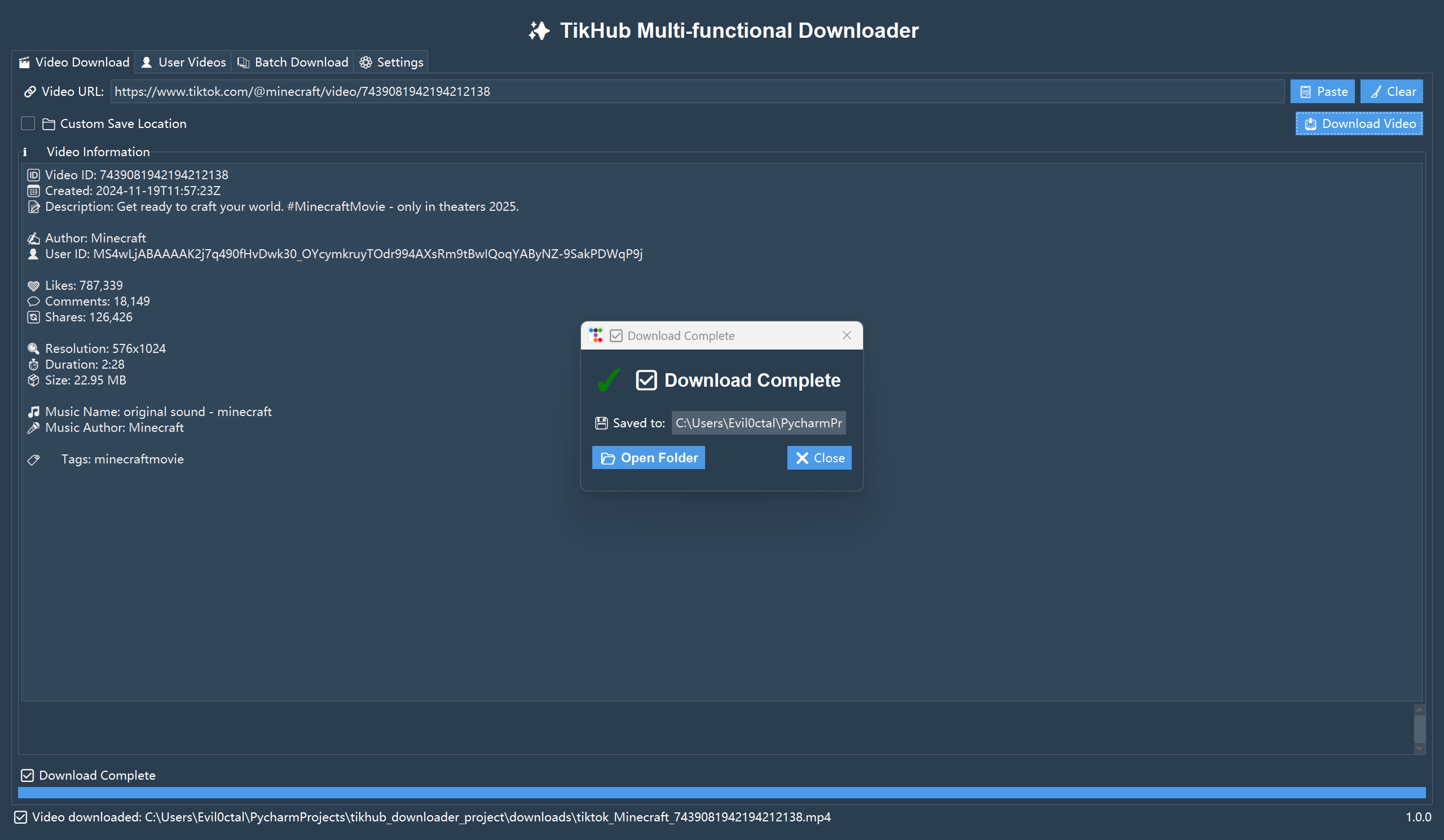This screenshot has height=840, width=1444.
Task: Click the speech bubble icon beside Comments
Action: tap(34, 301)
